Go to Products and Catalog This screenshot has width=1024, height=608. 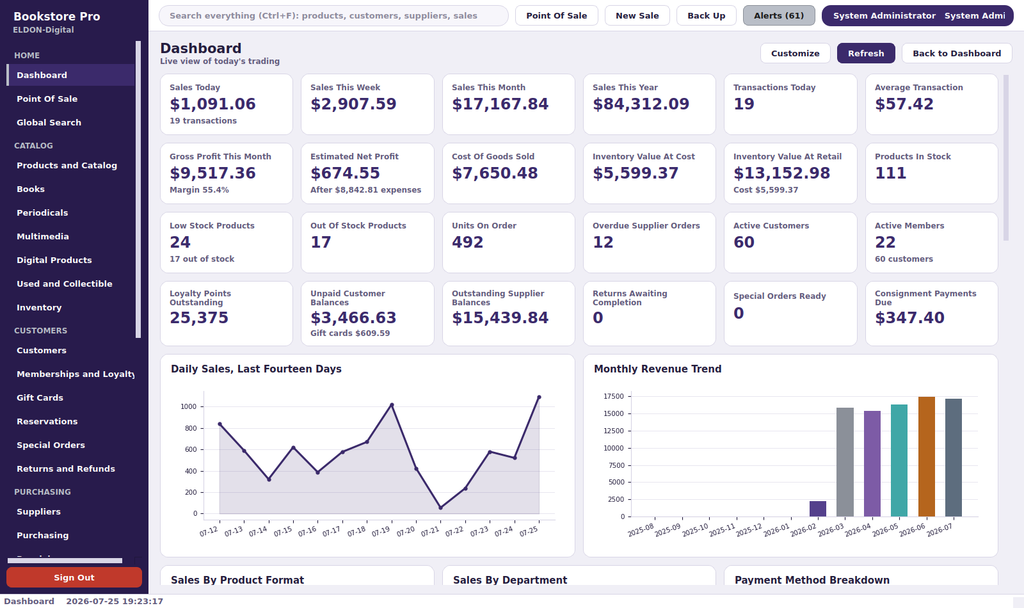[x=71, y=165]
